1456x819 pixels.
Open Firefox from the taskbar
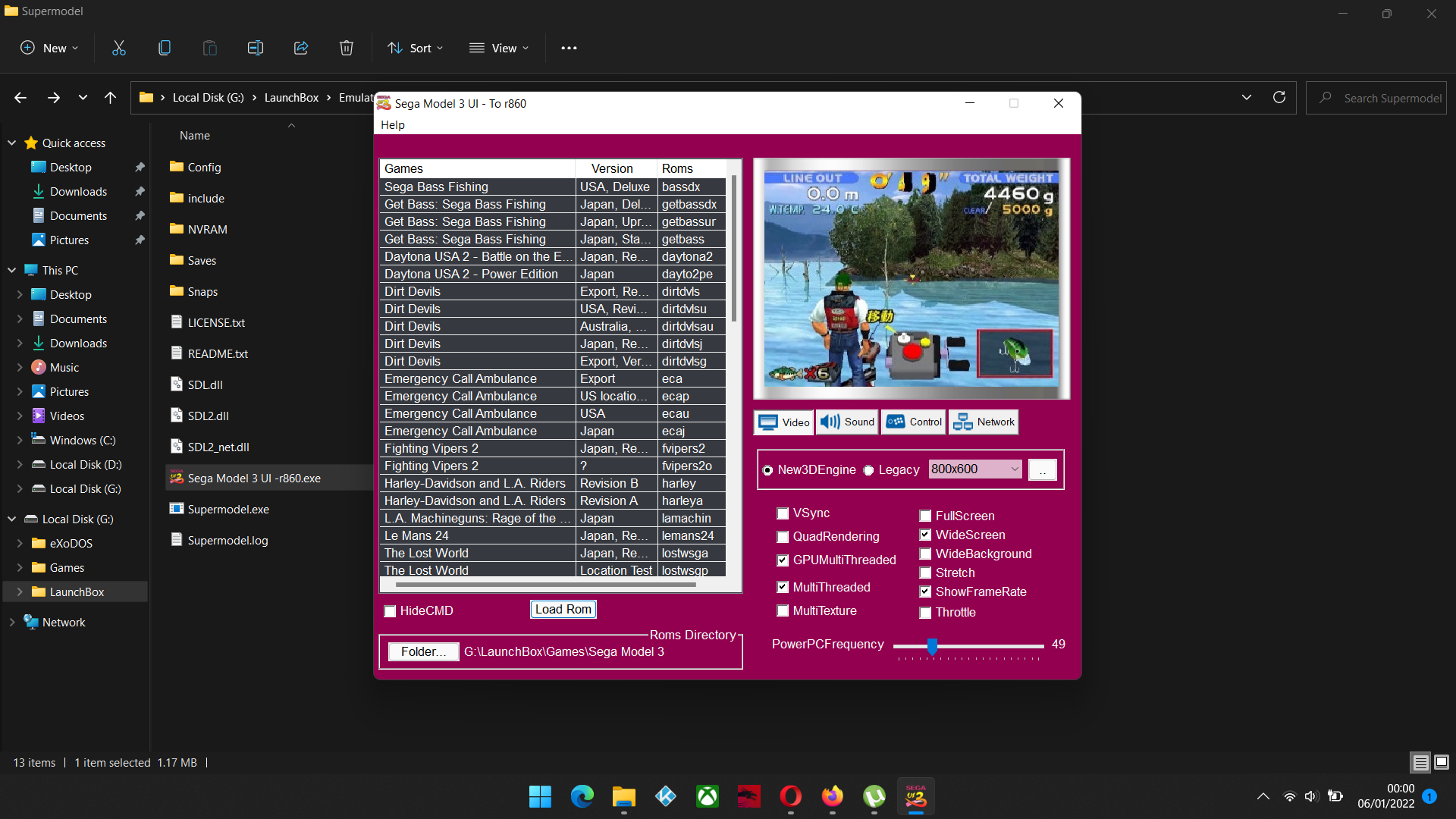tap(833, 796)
